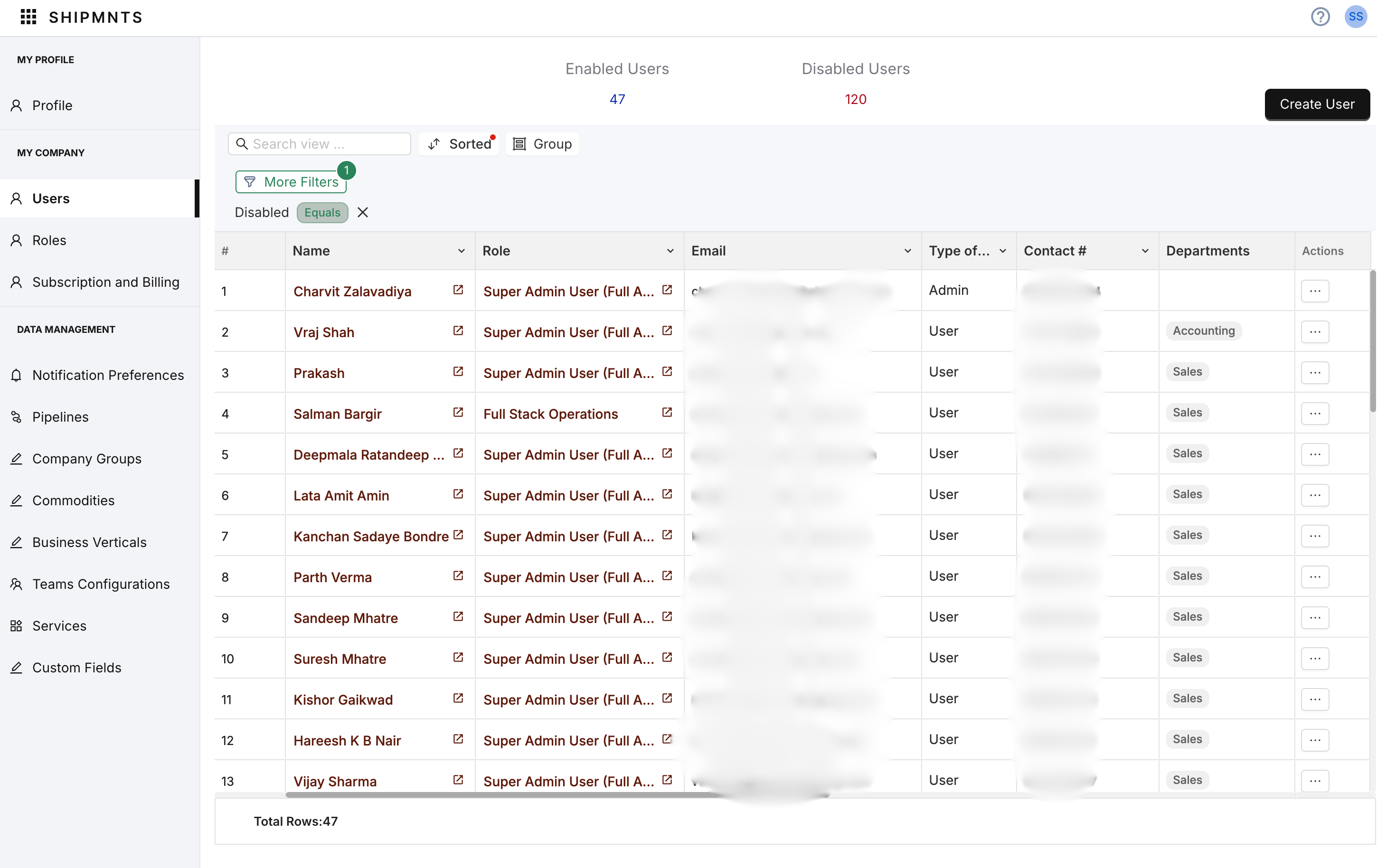Image resolution: width=1377 pixels, height=868 pixels.
Task: Click the vertical table scrollbar
Action: (1372, 341)
